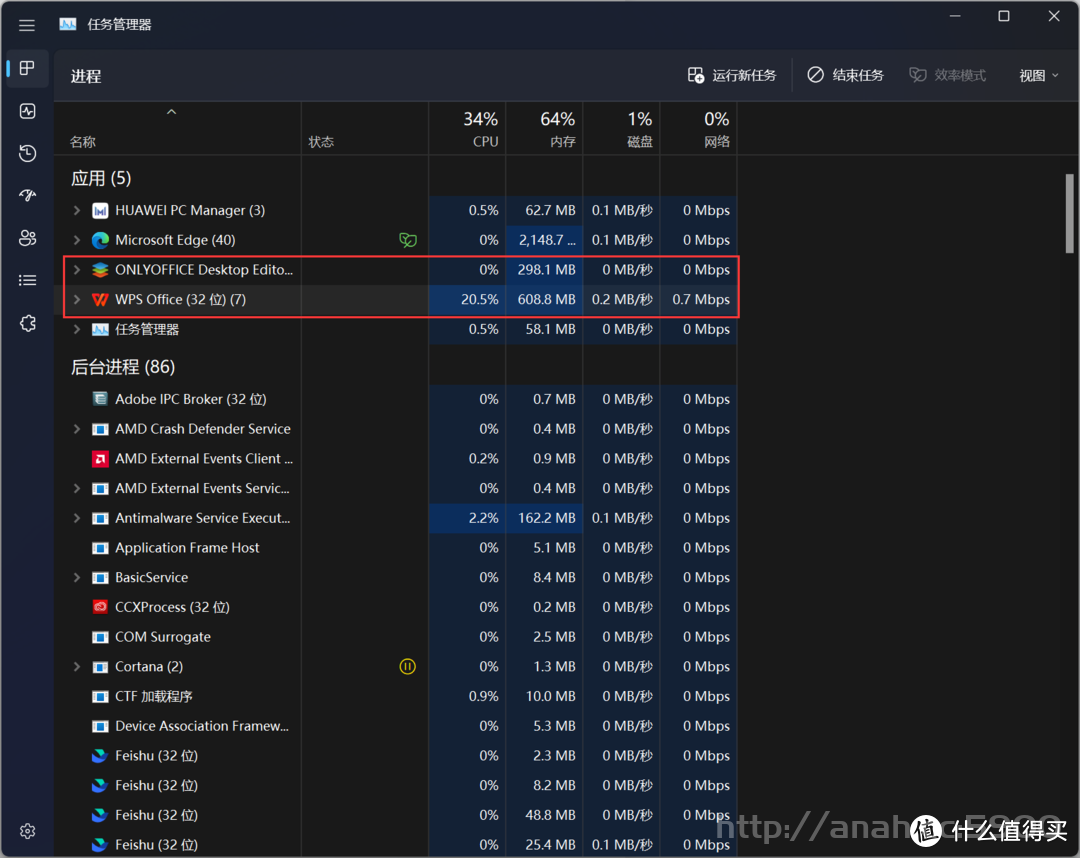This screenshot has height=858, width=1080.
Task: Select WPS Office 20.5% CPU cell
Action: click(468, 300)
